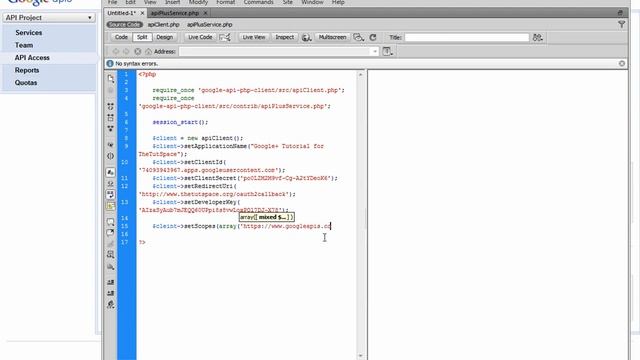640x360 pixels.
Task: Click the Recent Snippets icon
Action: tap(111, 254)
